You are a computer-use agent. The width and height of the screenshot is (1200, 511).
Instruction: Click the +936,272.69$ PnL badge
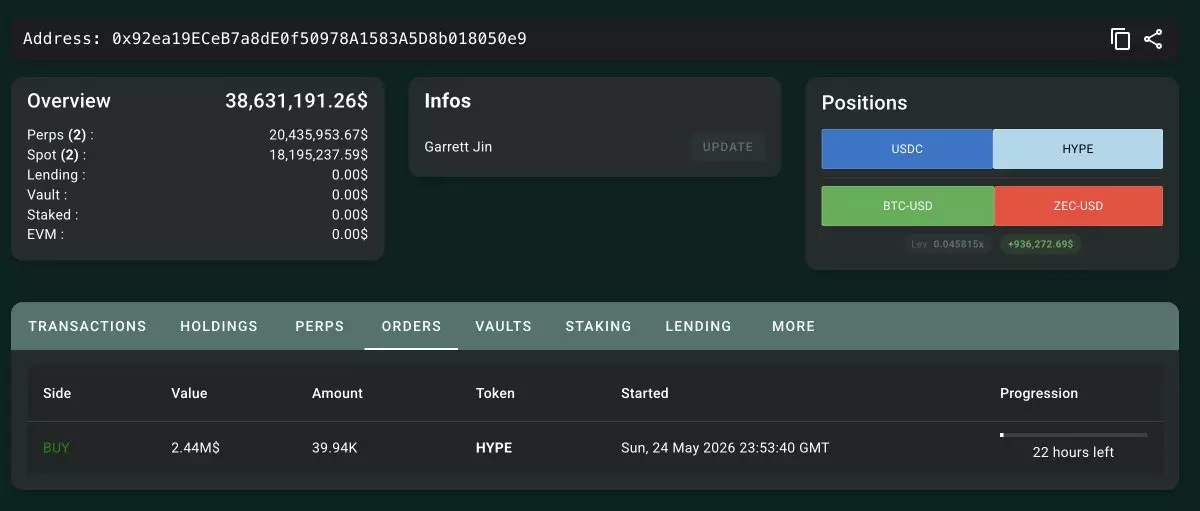point(1040,244)
